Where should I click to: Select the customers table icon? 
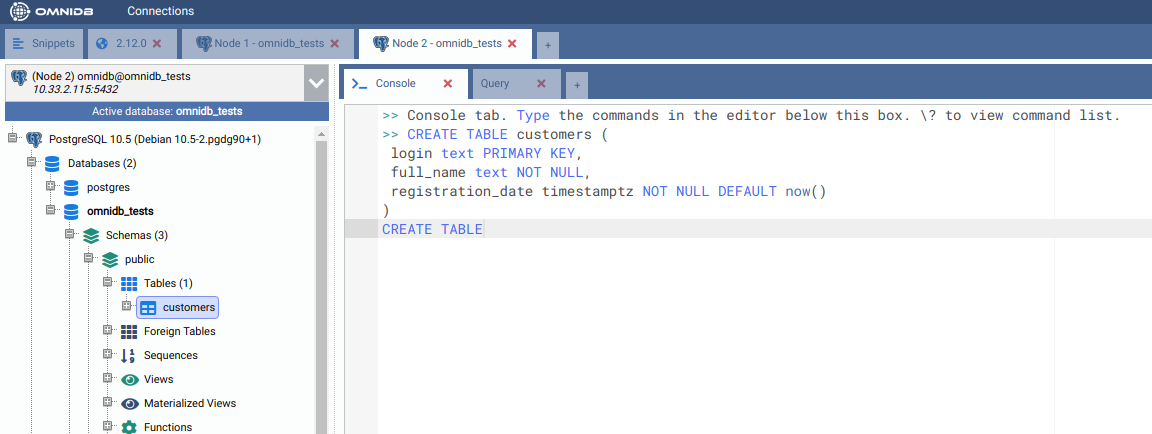(x=148, y=307)
